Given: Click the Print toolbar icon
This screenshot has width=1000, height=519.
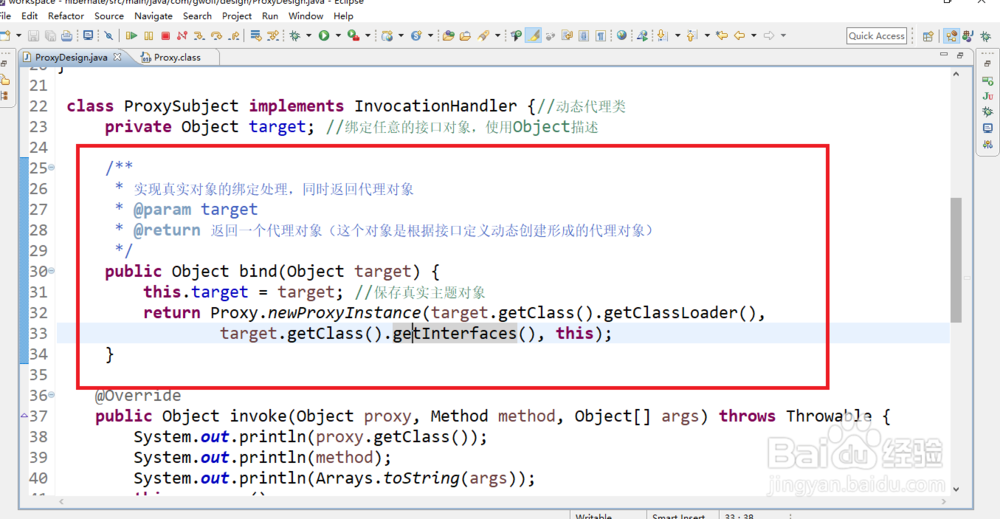Looking at the screenshot, I should (x=66, y=36).
